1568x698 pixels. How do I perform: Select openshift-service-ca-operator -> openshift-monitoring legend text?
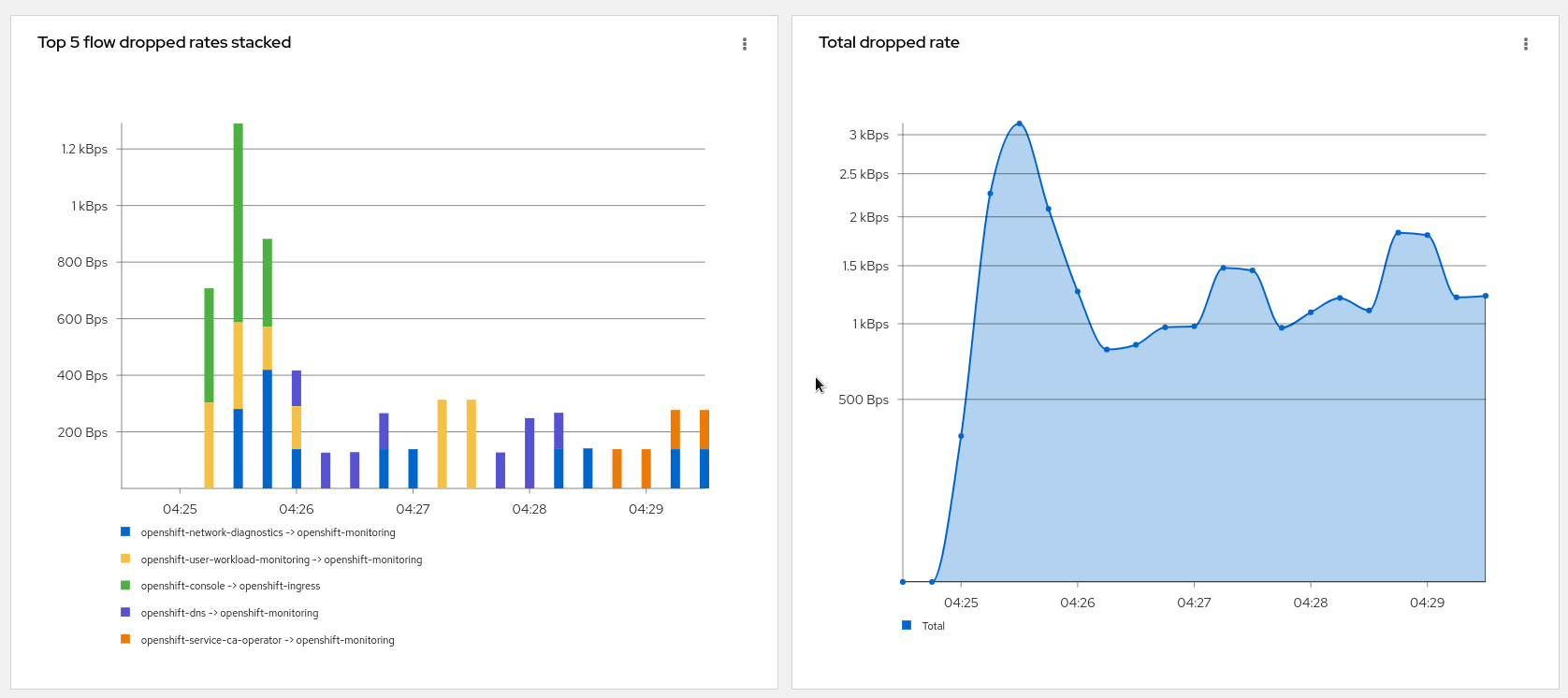click(x=268, y=640)
